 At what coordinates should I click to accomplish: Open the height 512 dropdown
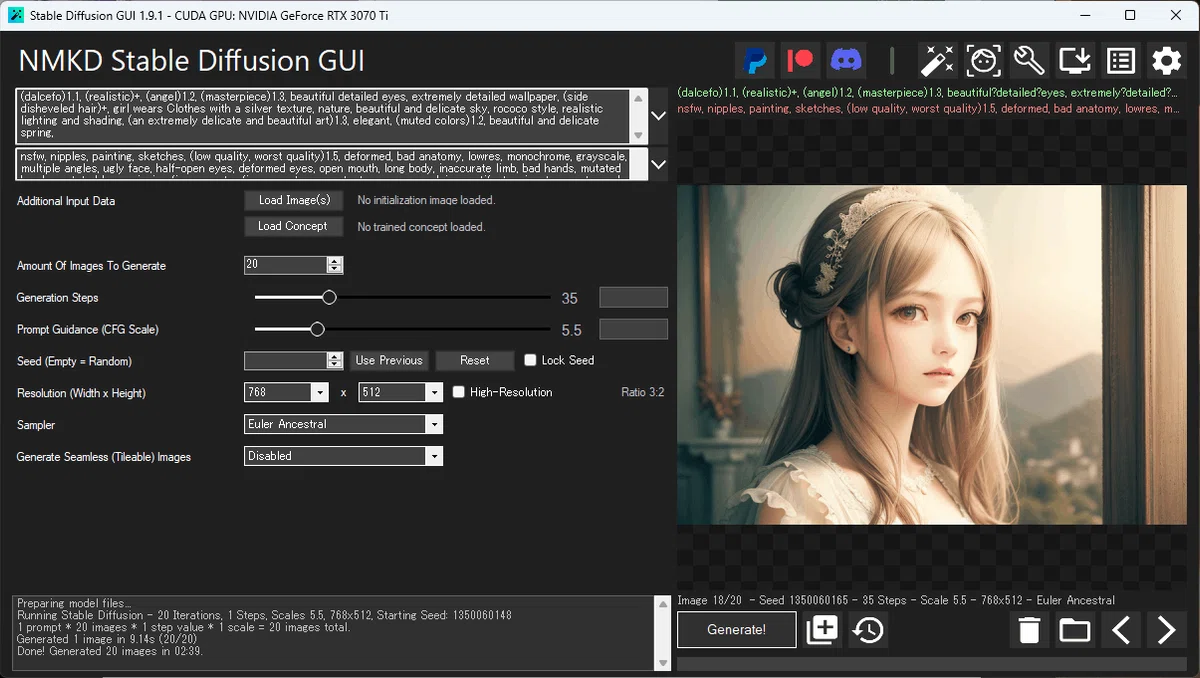tap(434, 393)
